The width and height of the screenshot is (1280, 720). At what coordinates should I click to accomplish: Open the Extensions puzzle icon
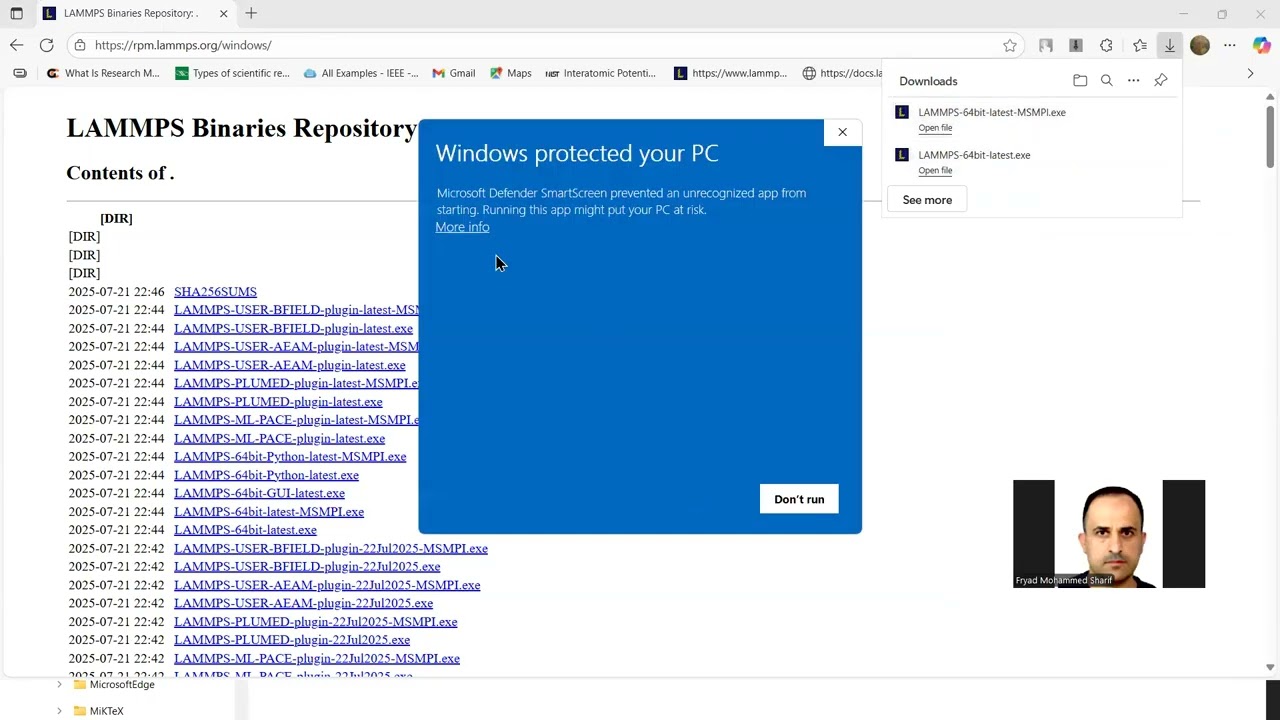tap(1106, 45)
